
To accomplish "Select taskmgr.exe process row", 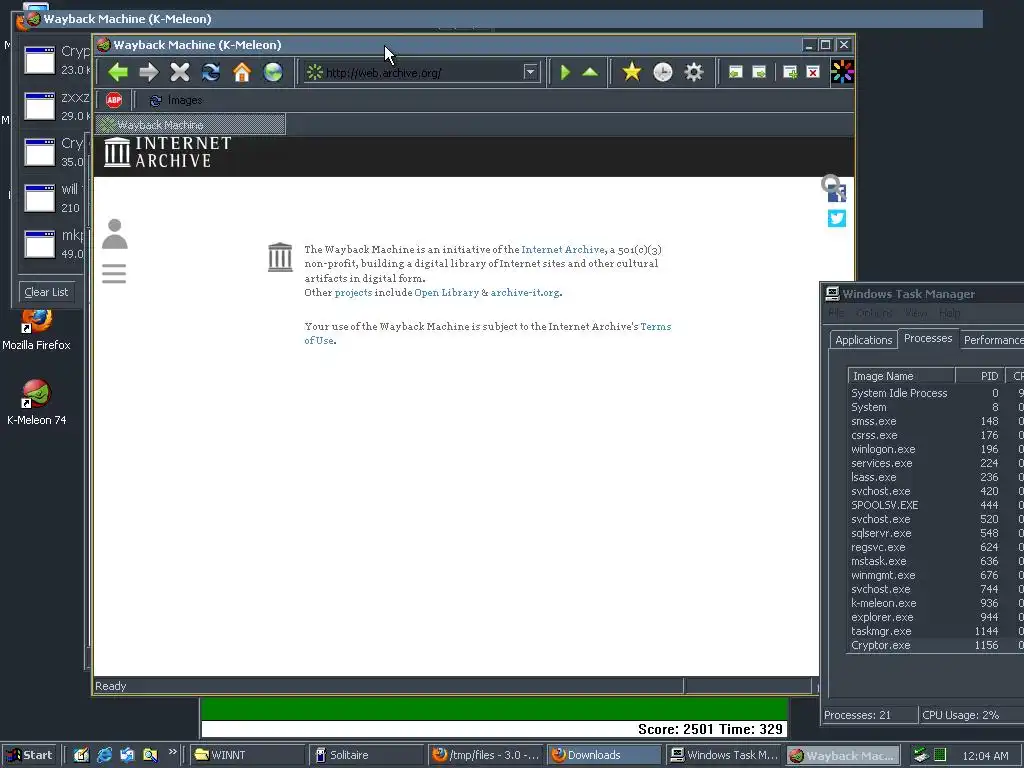I will [x=935, y=631].
